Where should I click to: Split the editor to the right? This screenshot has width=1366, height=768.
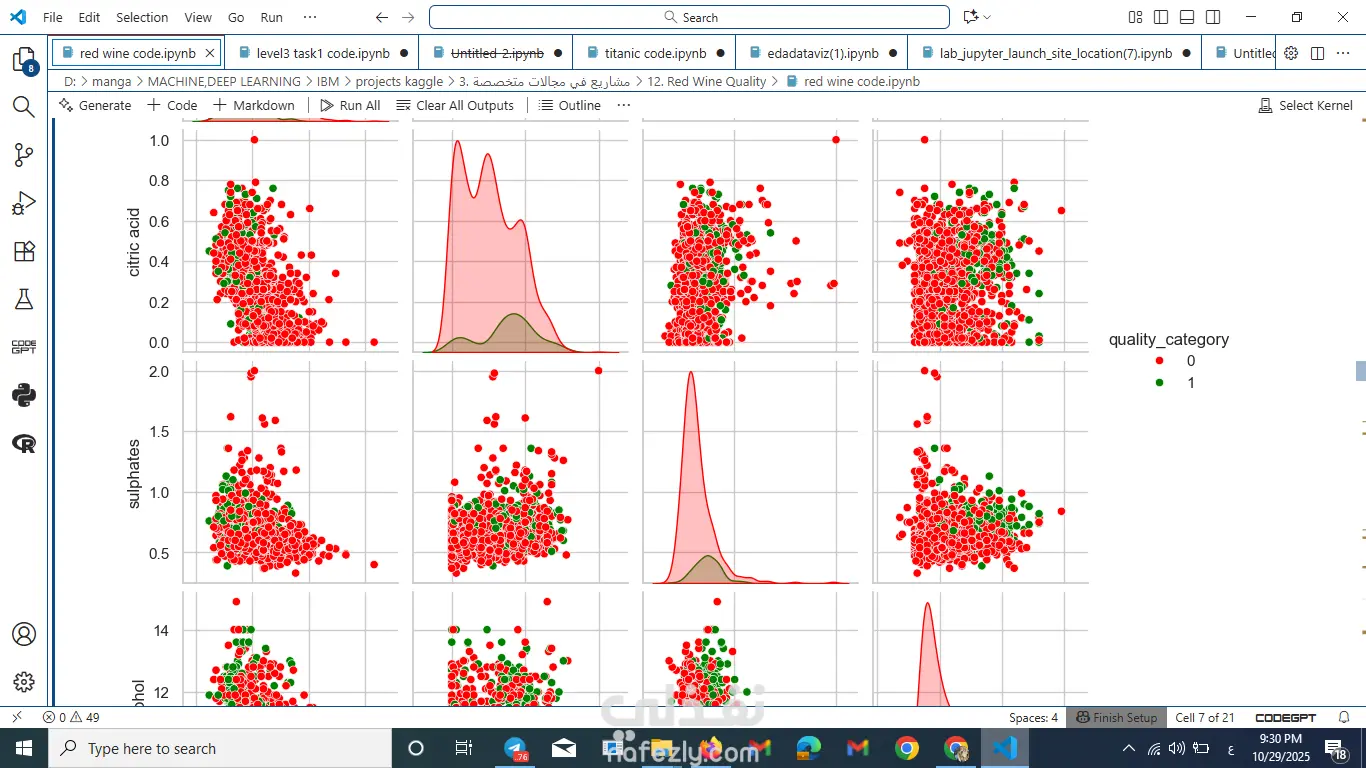coord(1318,53)
